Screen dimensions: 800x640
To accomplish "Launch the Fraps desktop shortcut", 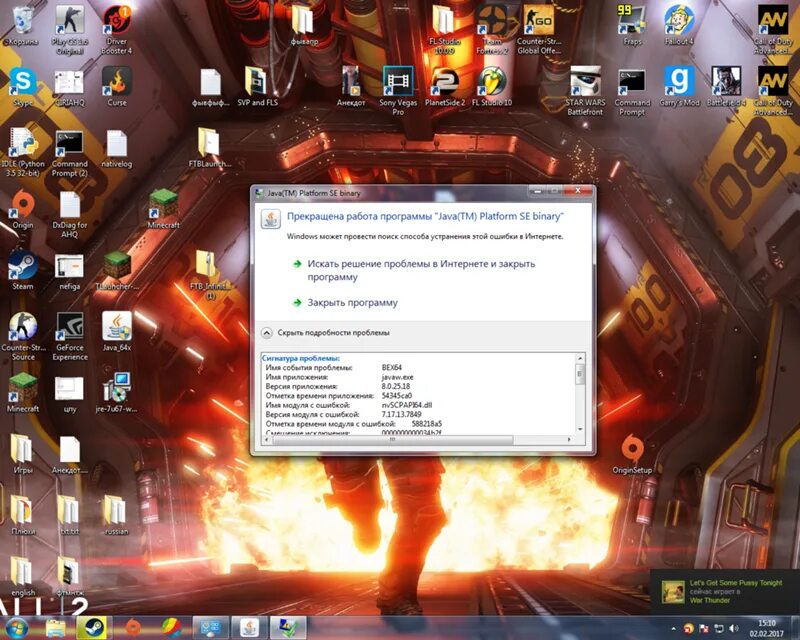I will tap(632, 26).
